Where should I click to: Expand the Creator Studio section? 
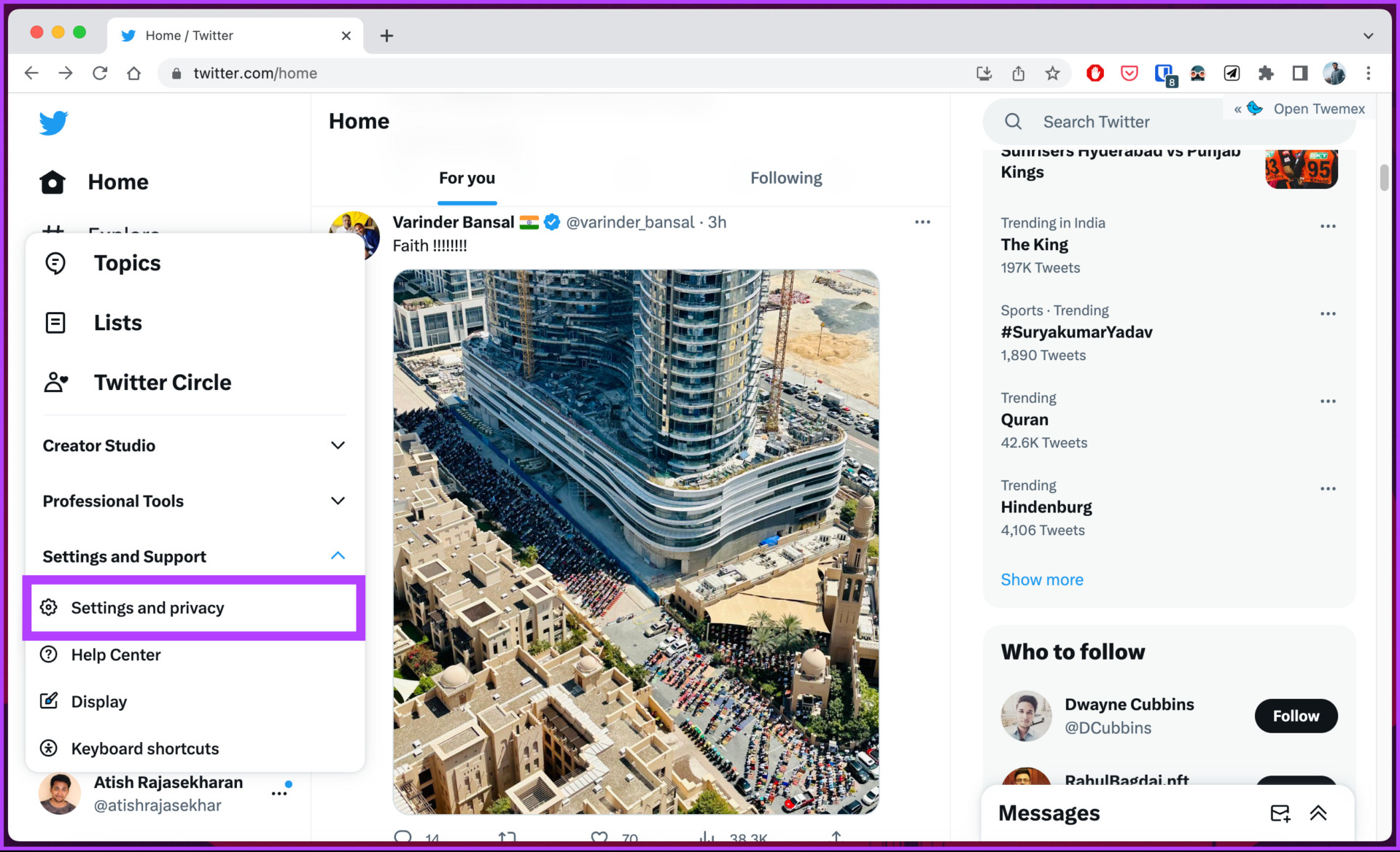tap(195, 445)
